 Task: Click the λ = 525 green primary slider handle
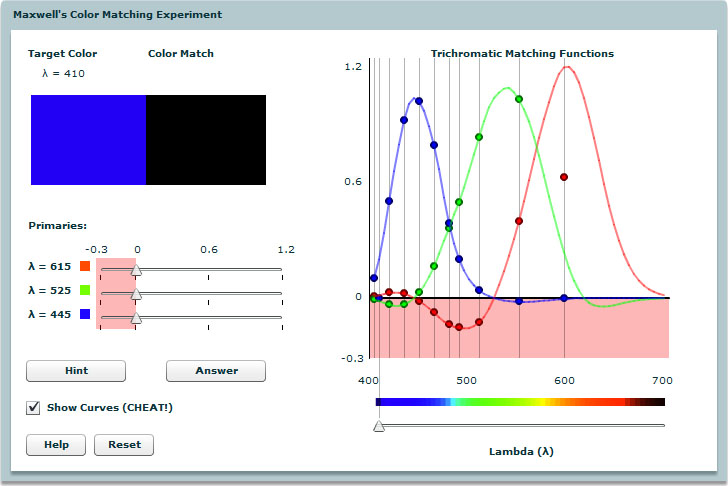[x=137, y=293]
